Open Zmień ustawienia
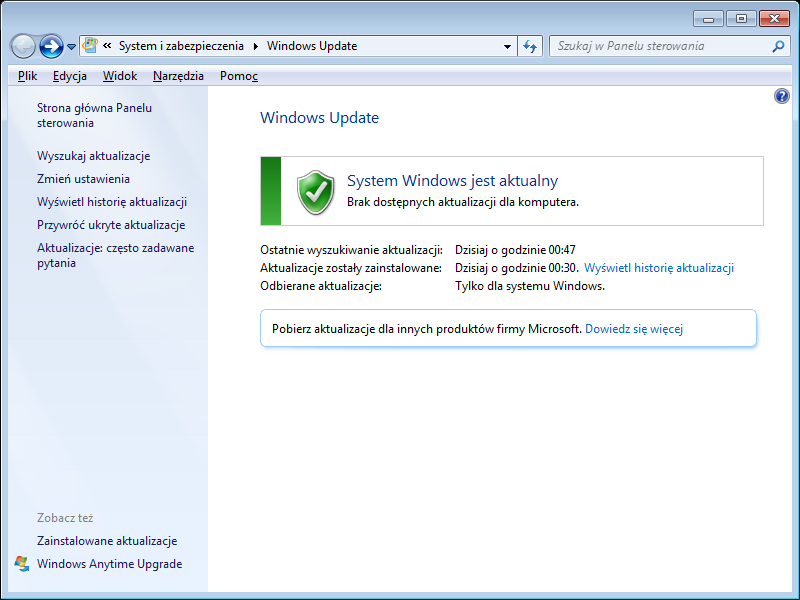The image size is (800, 600). pos(83,179)
